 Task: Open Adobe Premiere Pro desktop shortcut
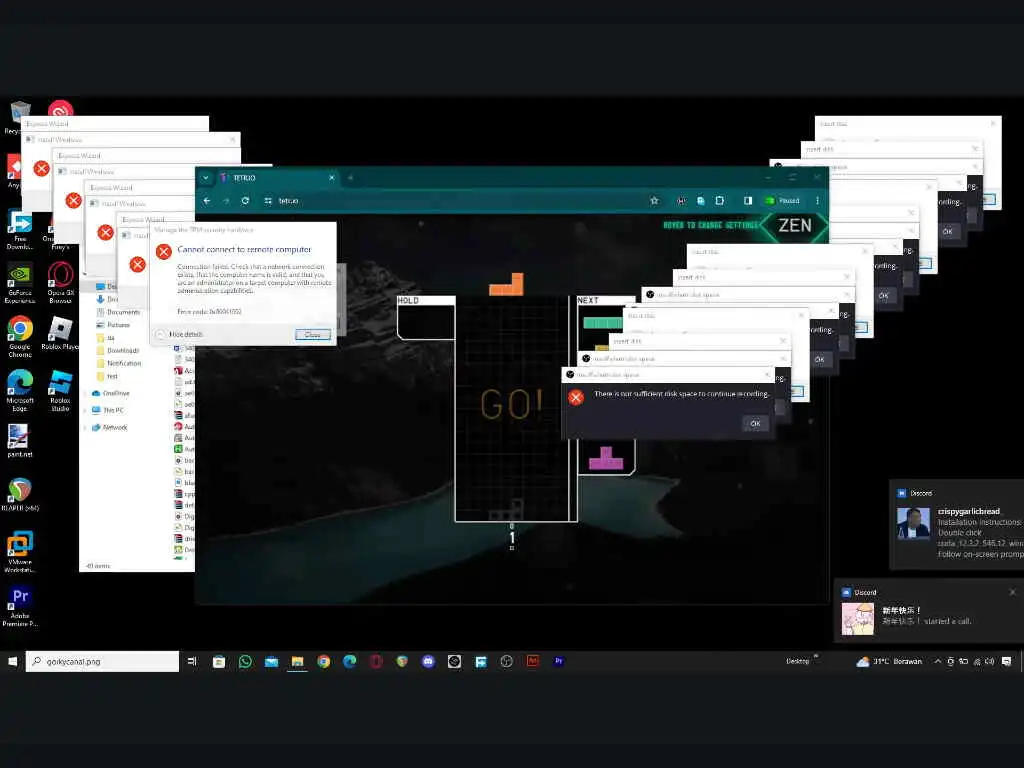(x=20, y=605)
